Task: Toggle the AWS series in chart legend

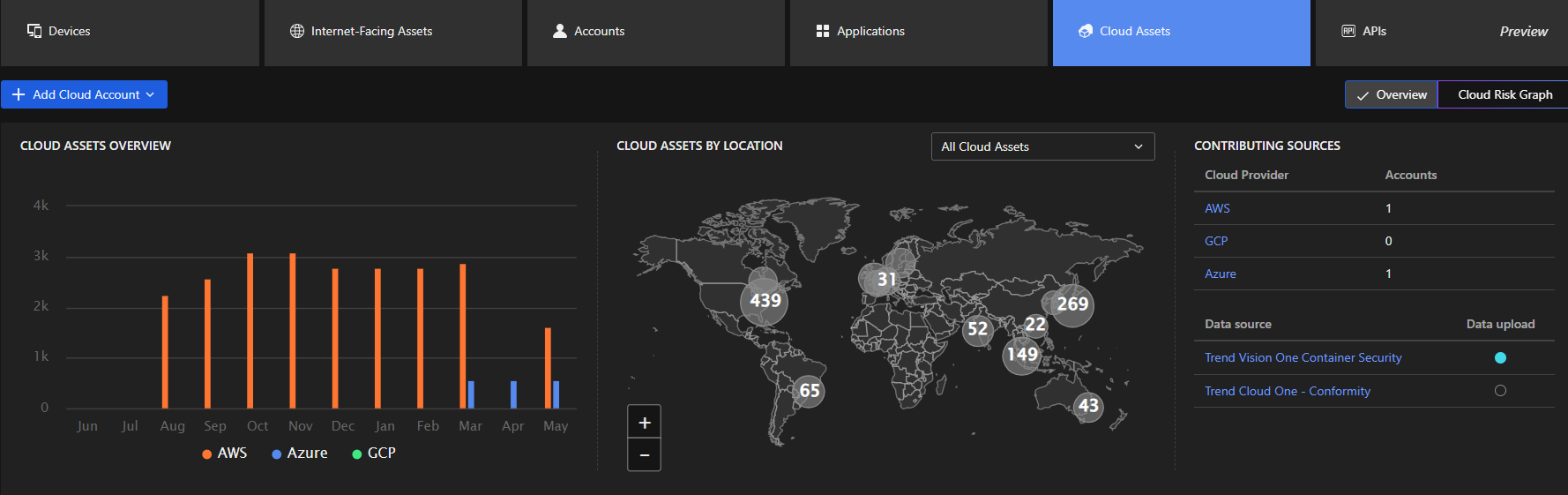Action: click(x=225, y=454)
